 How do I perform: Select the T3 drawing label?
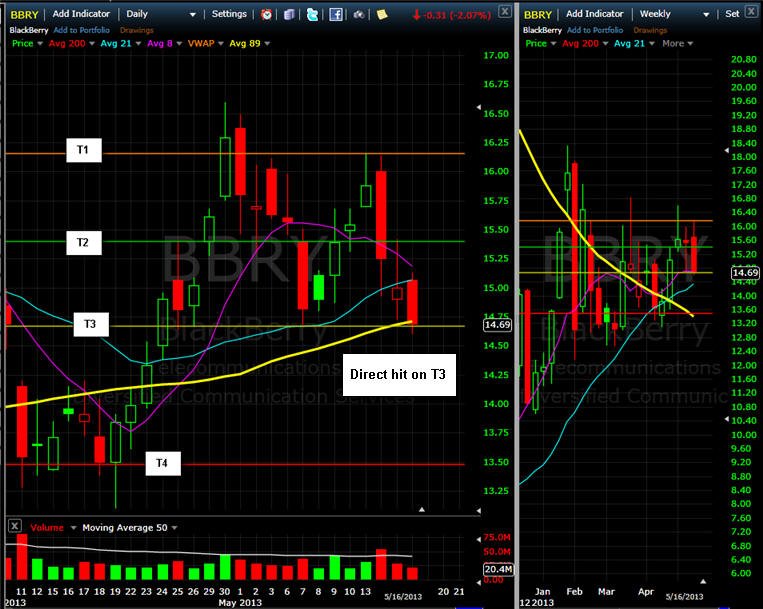pos(91,324)
